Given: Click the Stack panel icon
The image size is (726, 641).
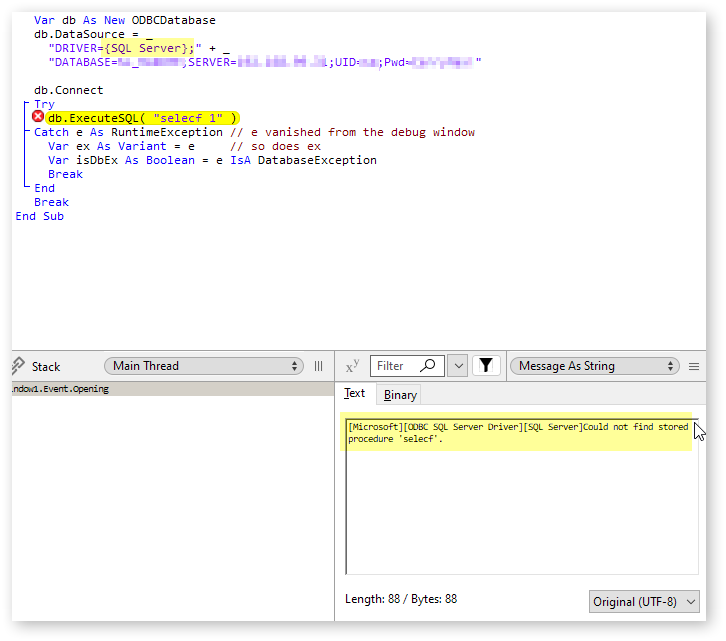Looking at the screenshot, I should (19, 366).
